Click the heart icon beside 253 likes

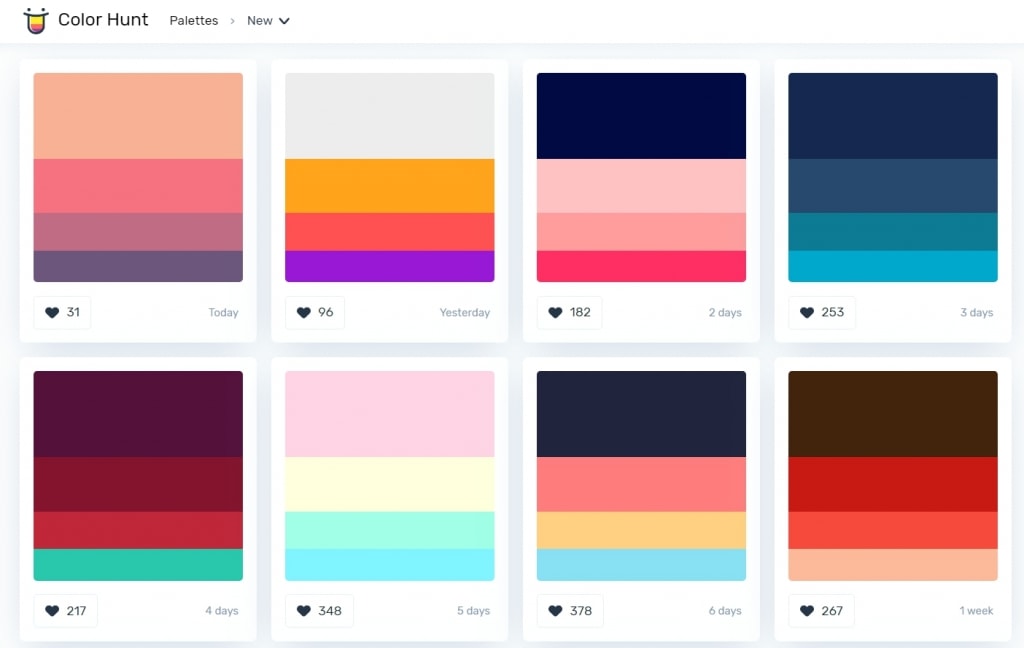[x=807, y=312]
